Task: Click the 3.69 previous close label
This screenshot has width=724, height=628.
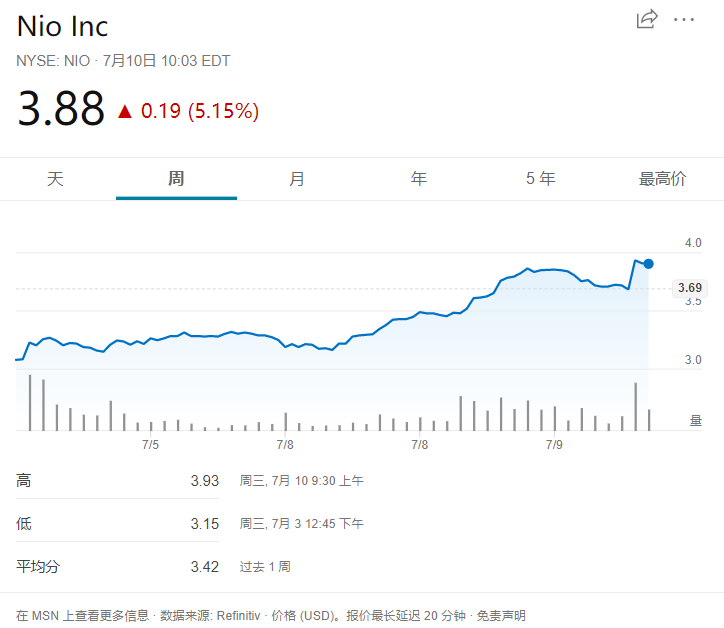Action: 690,288
